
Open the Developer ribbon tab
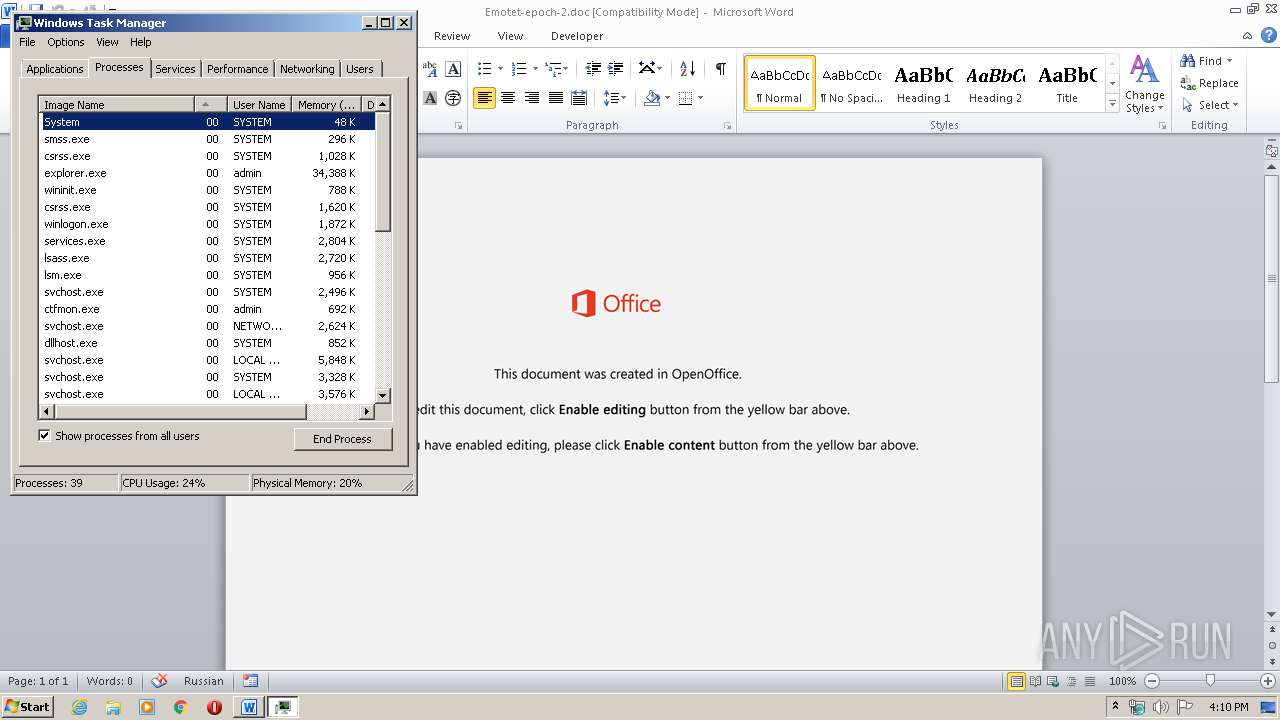pos(577,36)
